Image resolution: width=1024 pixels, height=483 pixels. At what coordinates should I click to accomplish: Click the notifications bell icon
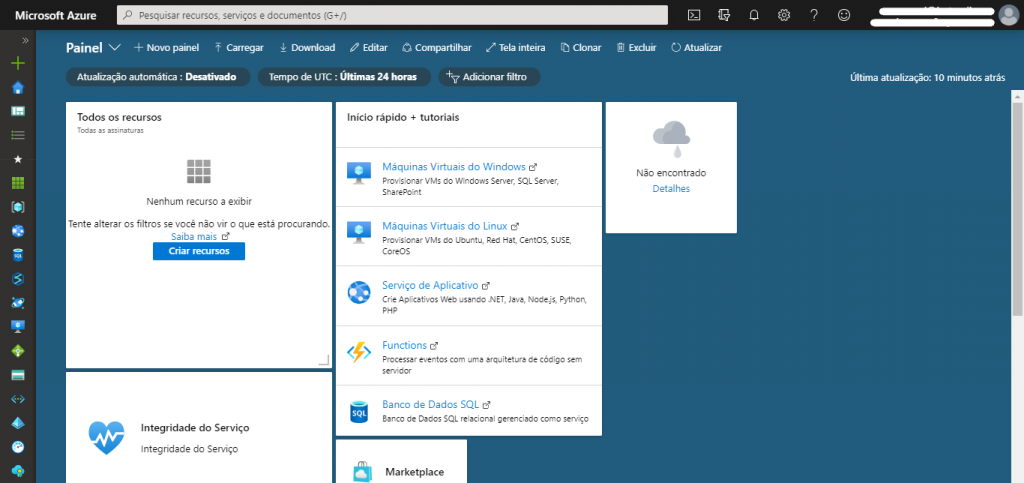point(754,15)
